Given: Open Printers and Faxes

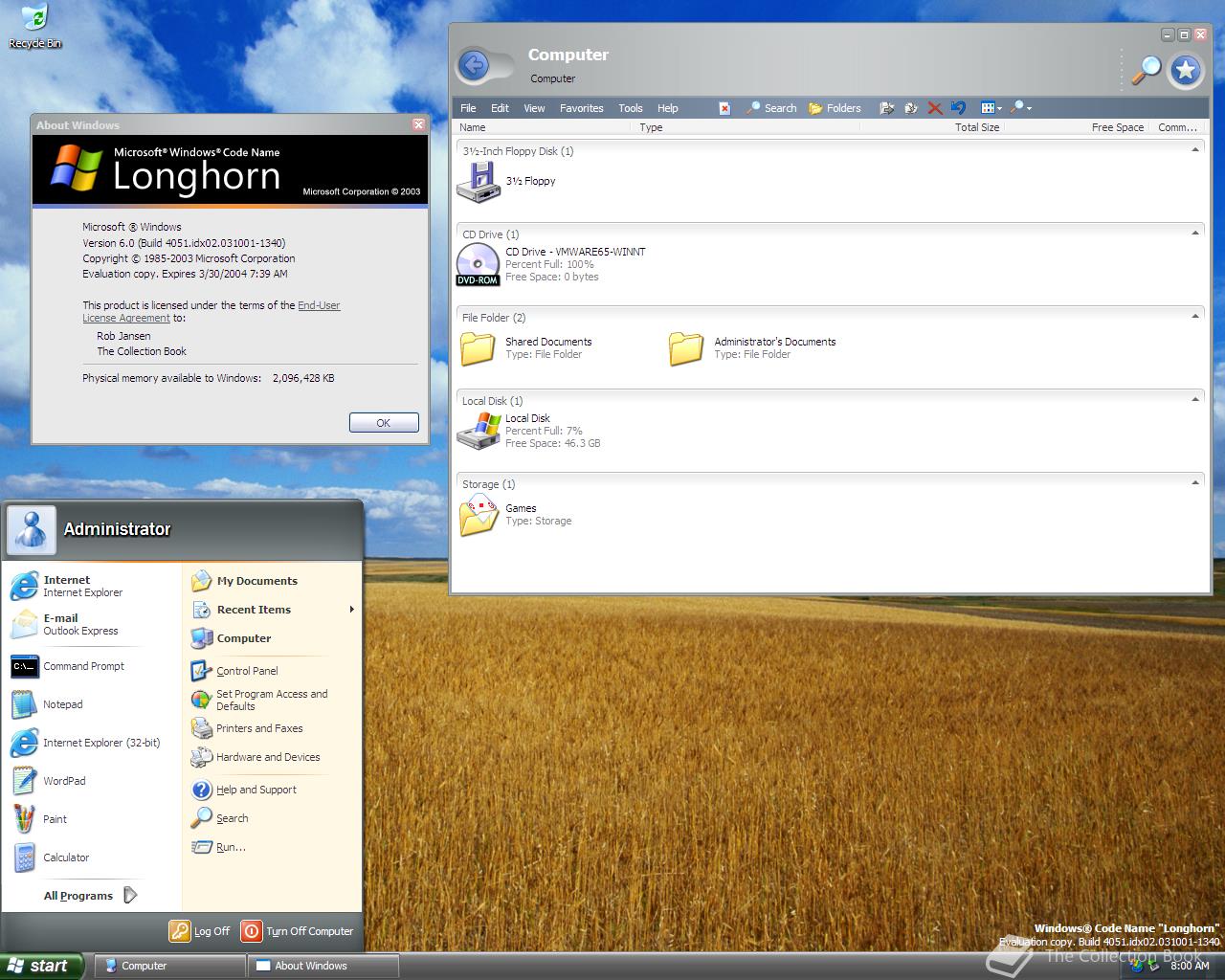Looking at the screenshot, I should (x=273, y=728).
